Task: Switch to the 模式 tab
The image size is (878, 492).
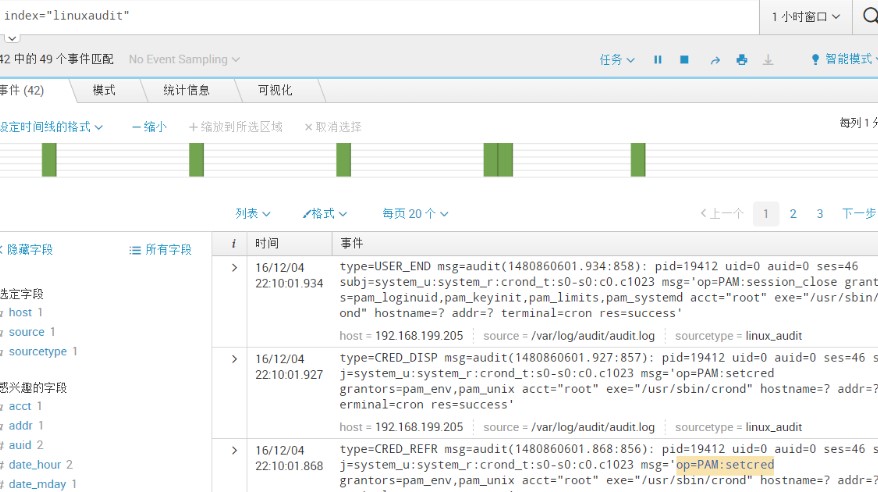Action: (x=104, y=90)
